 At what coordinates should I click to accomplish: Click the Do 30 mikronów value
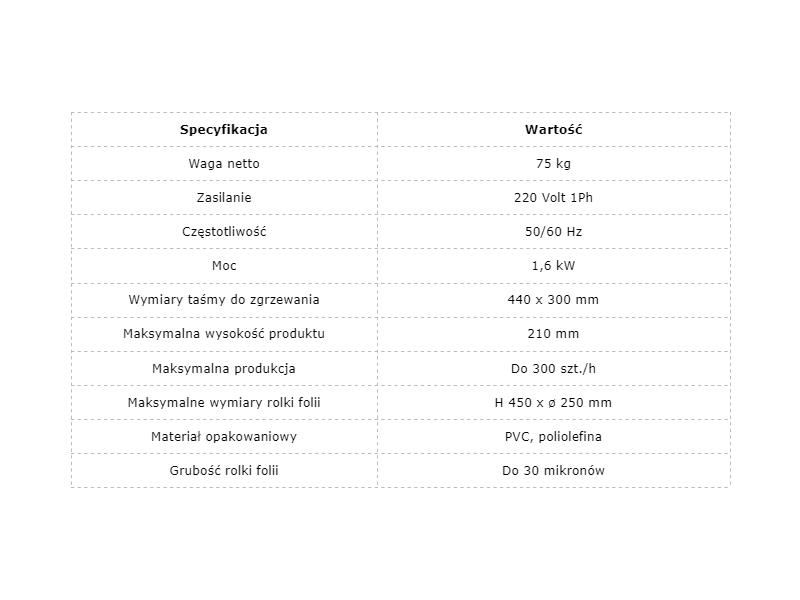(554, 470)
